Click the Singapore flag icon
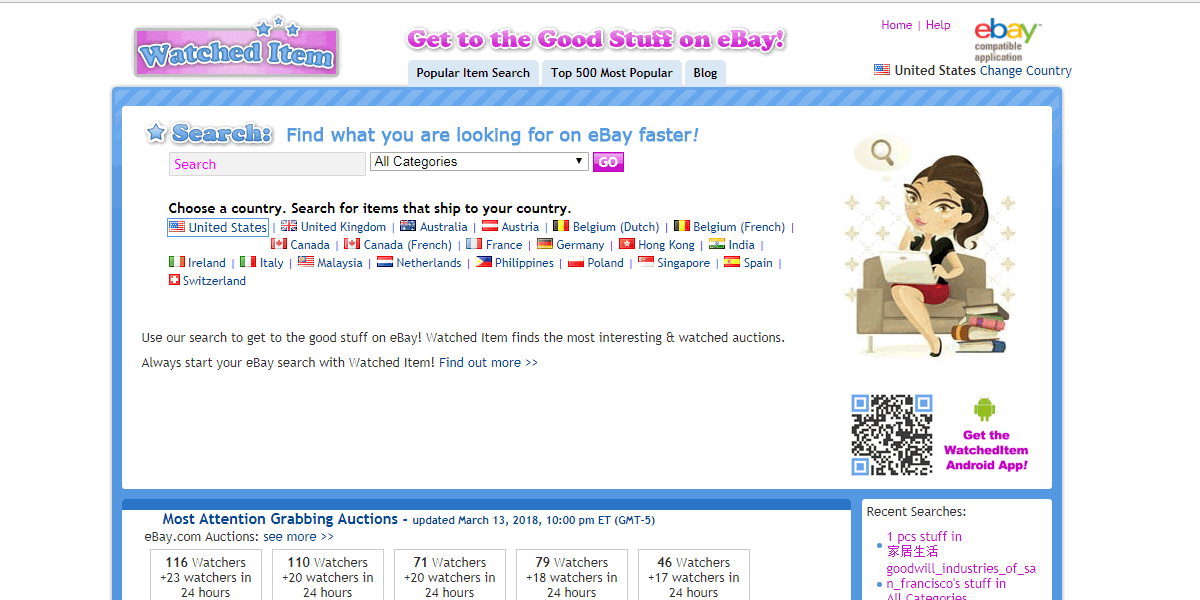The height and width of the screenshot is (600, 1200). [646, 262]
